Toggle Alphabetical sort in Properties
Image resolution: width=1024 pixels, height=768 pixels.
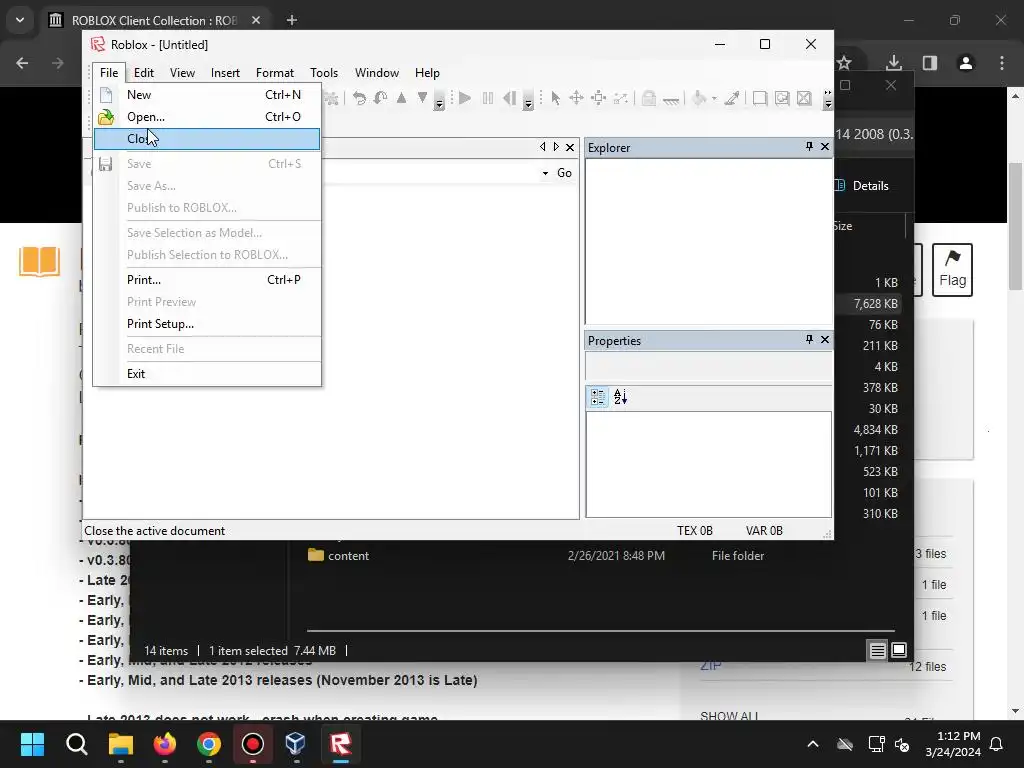620,396
